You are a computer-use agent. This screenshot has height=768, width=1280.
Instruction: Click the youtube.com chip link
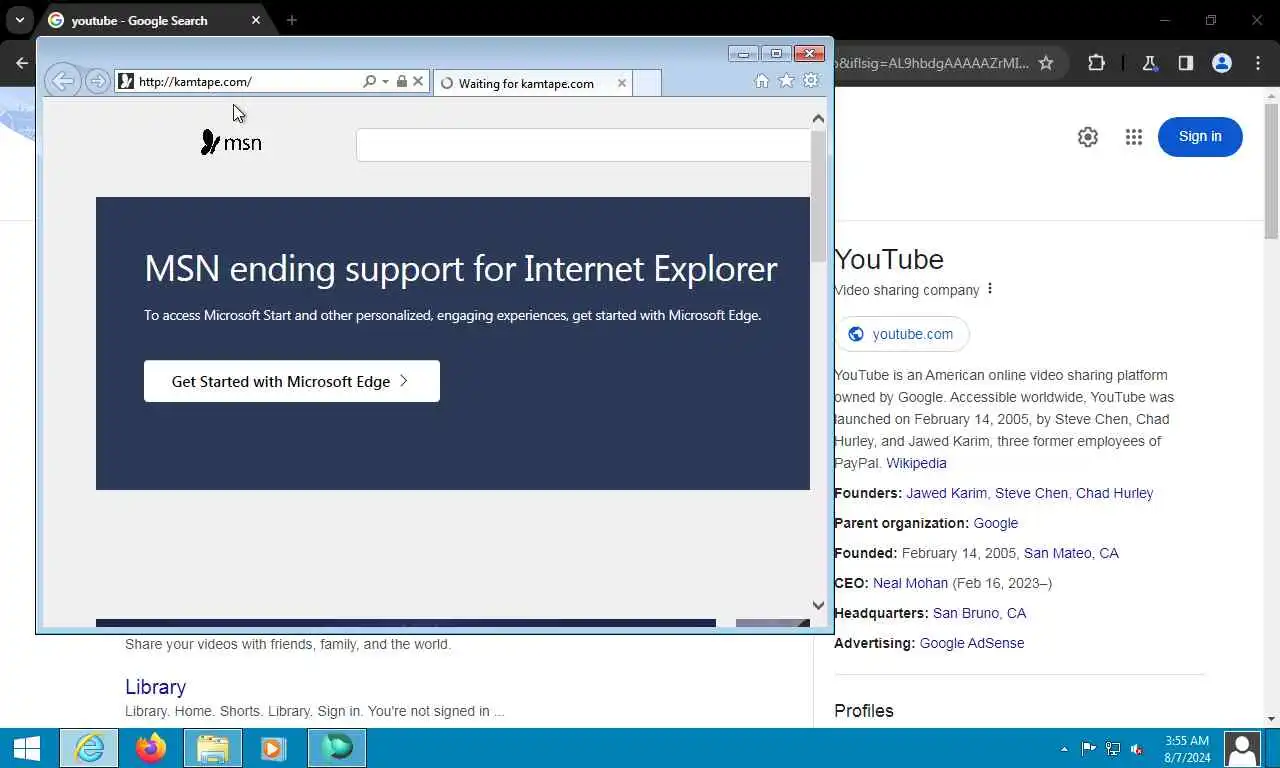tap(902, 334)
